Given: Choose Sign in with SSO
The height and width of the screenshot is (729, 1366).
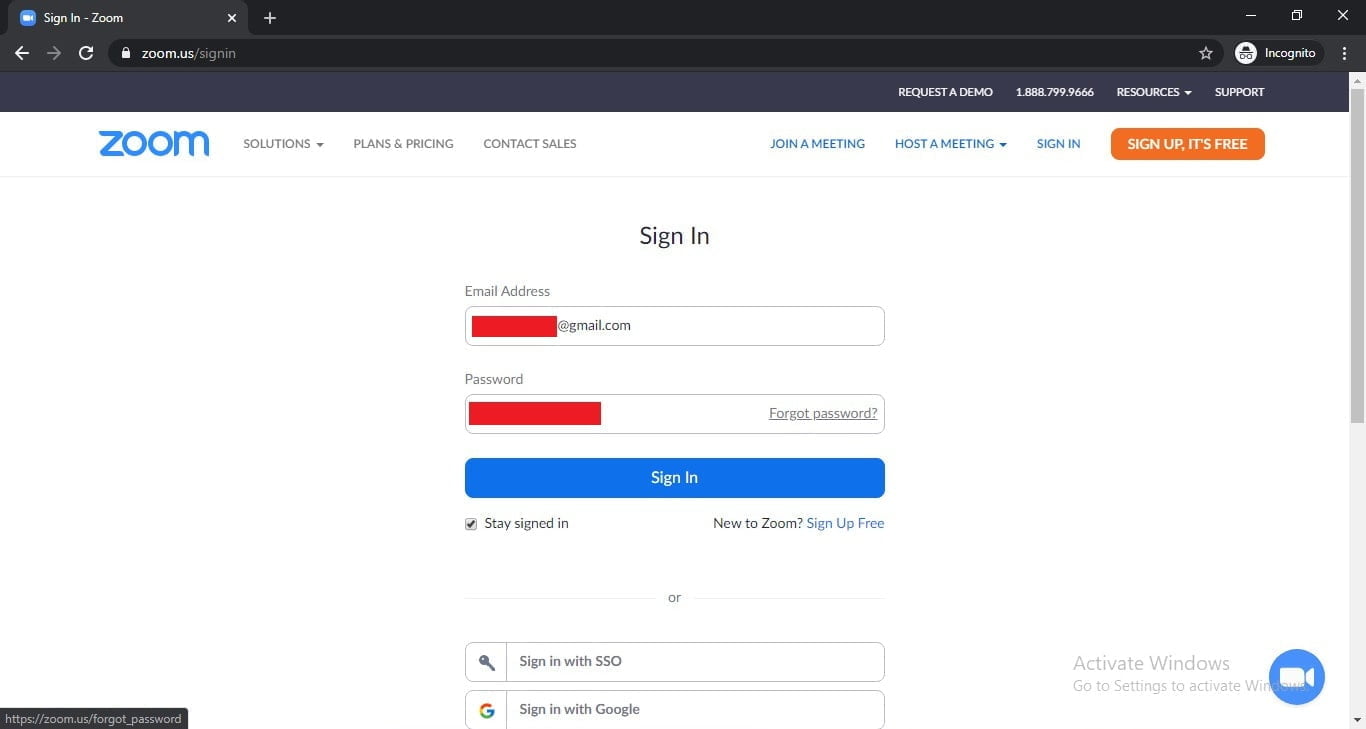Looking at the screenshot, I should tap(675, 662).
